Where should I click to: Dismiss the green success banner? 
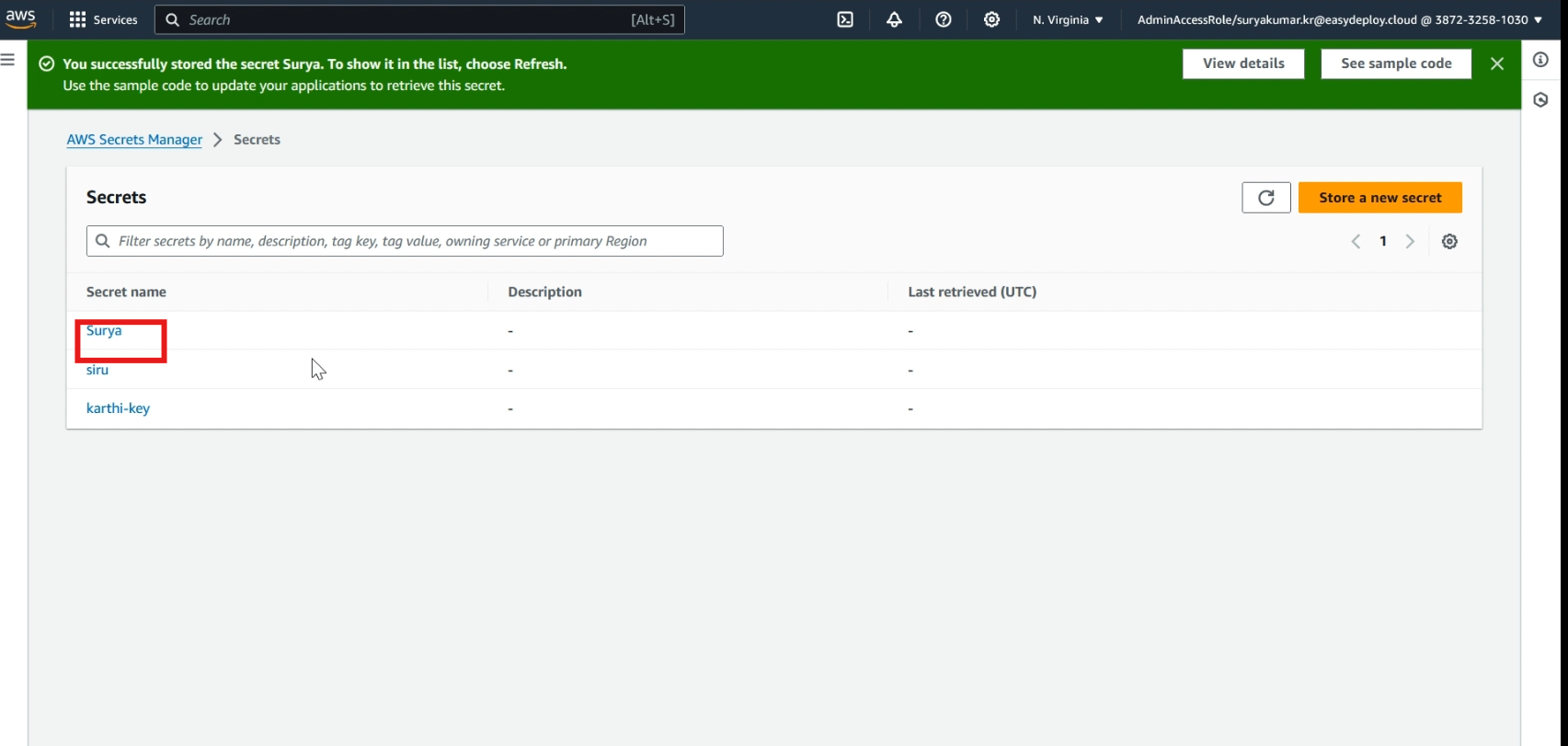pos(1497,63)
